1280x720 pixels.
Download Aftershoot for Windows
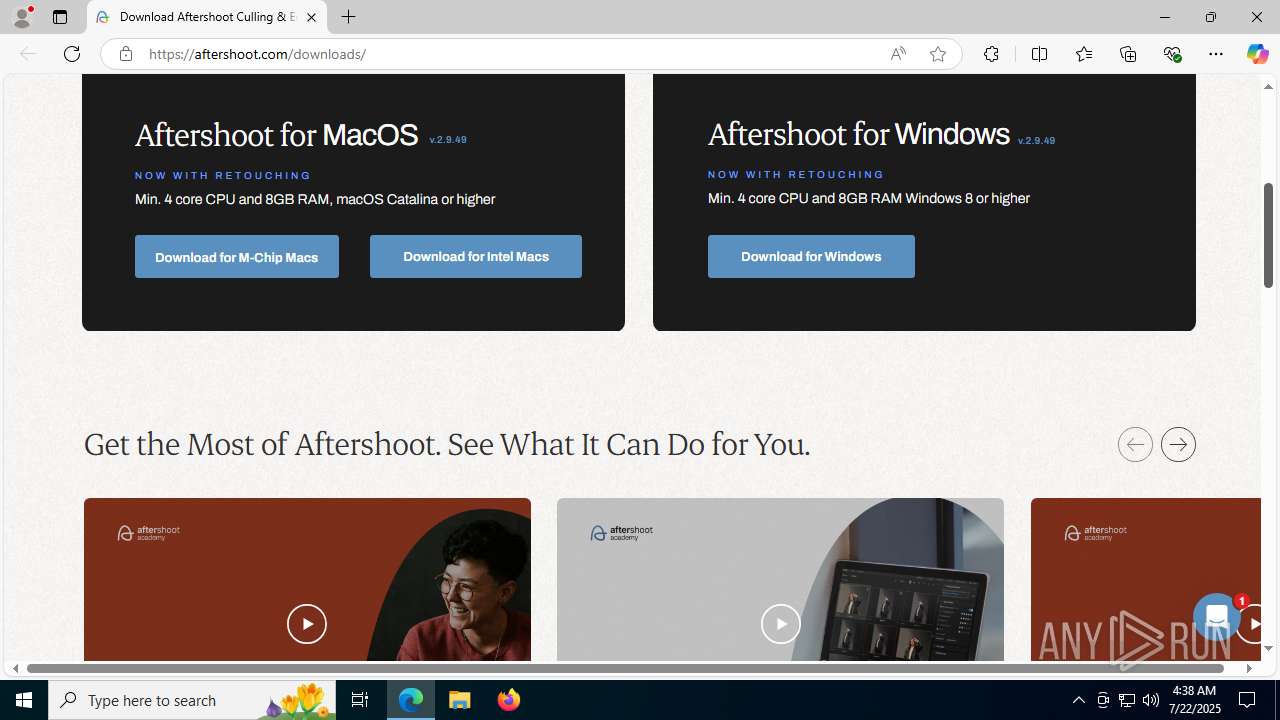click(x=811, y=257)
